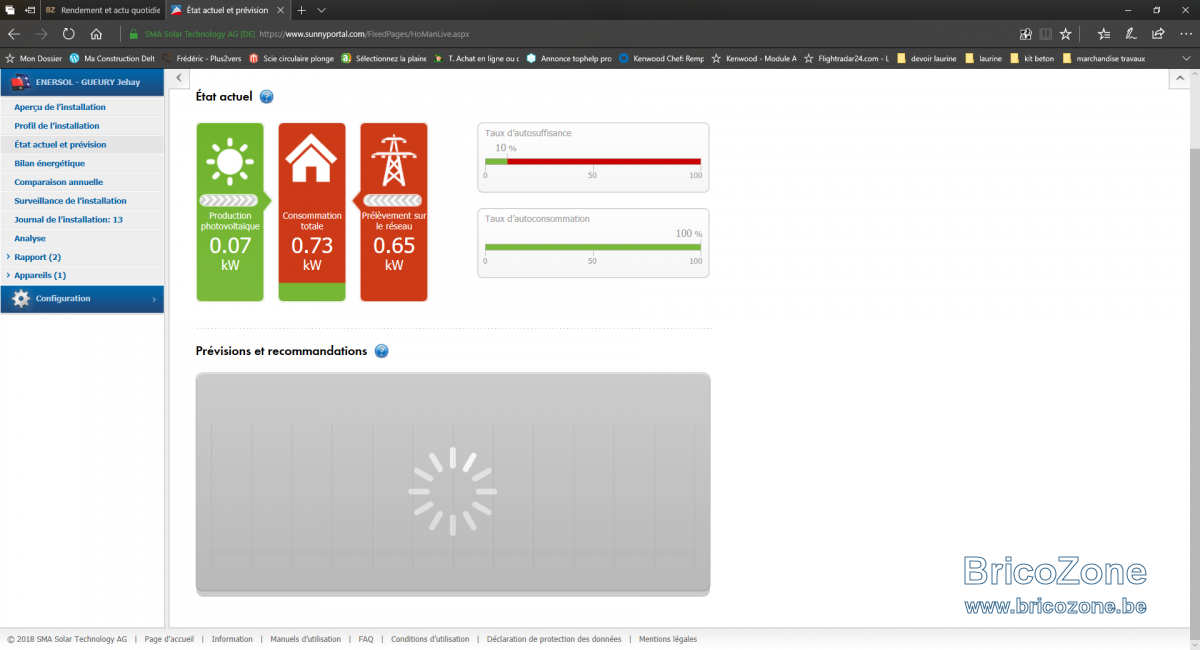1200x650 pixels.
Task: Expand the Rapport (2) menu item
Action: 37,257
